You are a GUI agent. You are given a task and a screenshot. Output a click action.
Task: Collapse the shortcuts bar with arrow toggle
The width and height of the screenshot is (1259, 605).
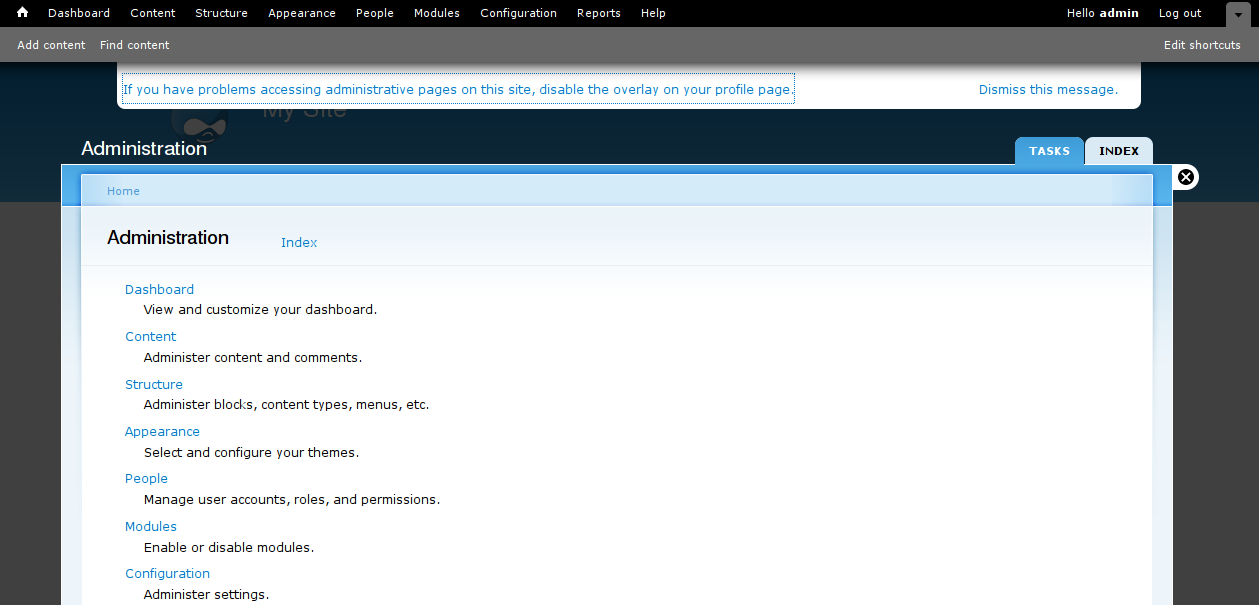tap(1238, 14)
